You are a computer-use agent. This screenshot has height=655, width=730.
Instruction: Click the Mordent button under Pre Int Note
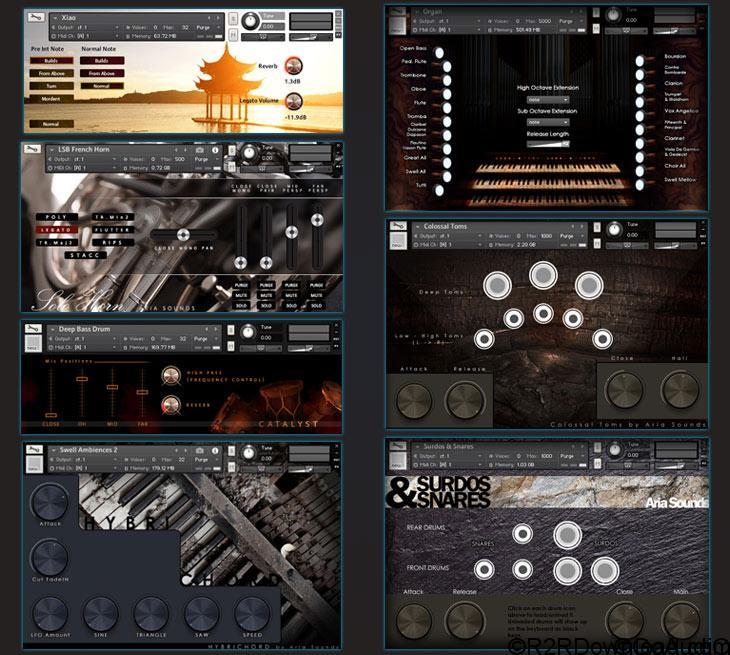tap(52, 99)
